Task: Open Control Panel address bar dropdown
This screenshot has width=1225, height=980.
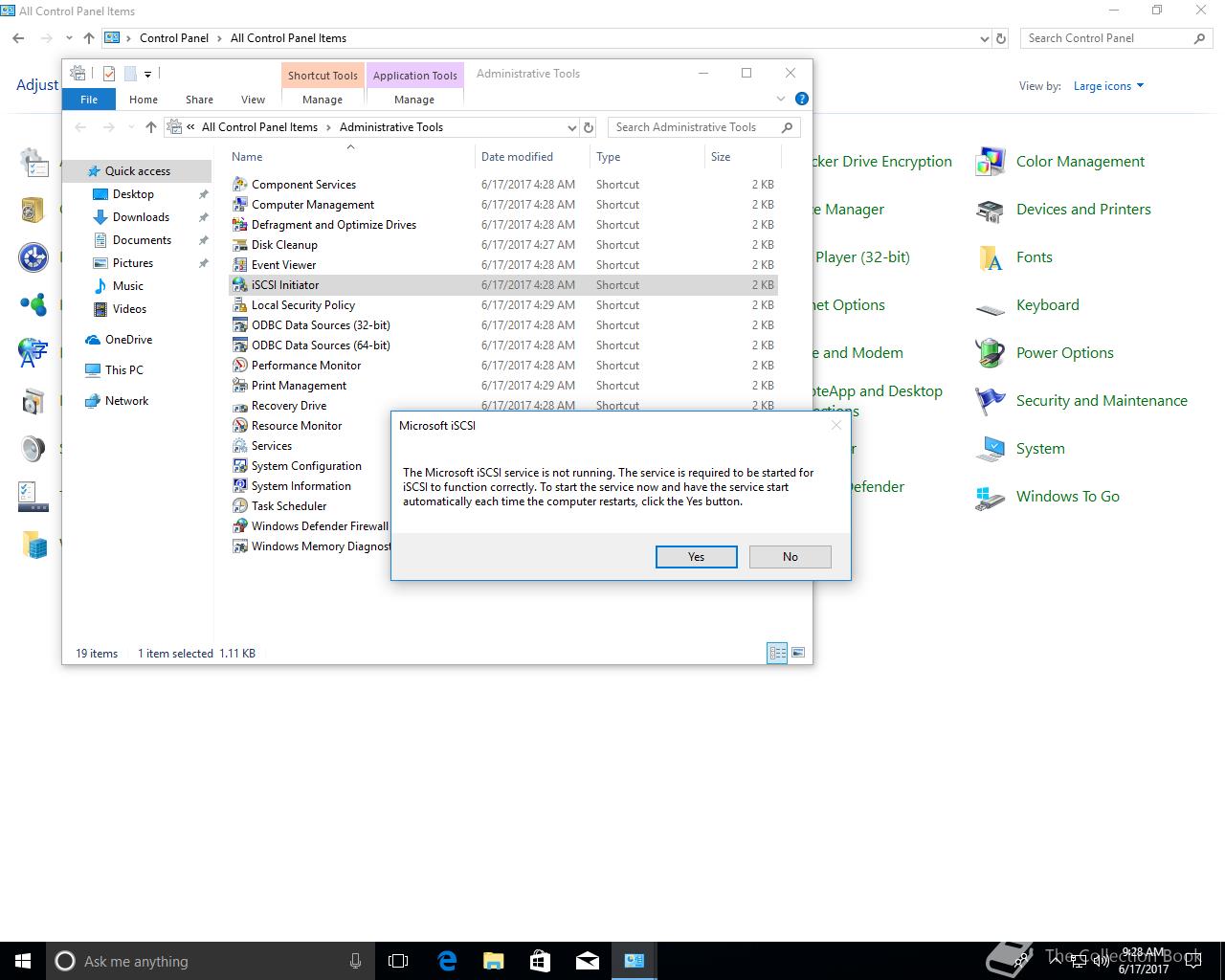Action: [985, 38]
